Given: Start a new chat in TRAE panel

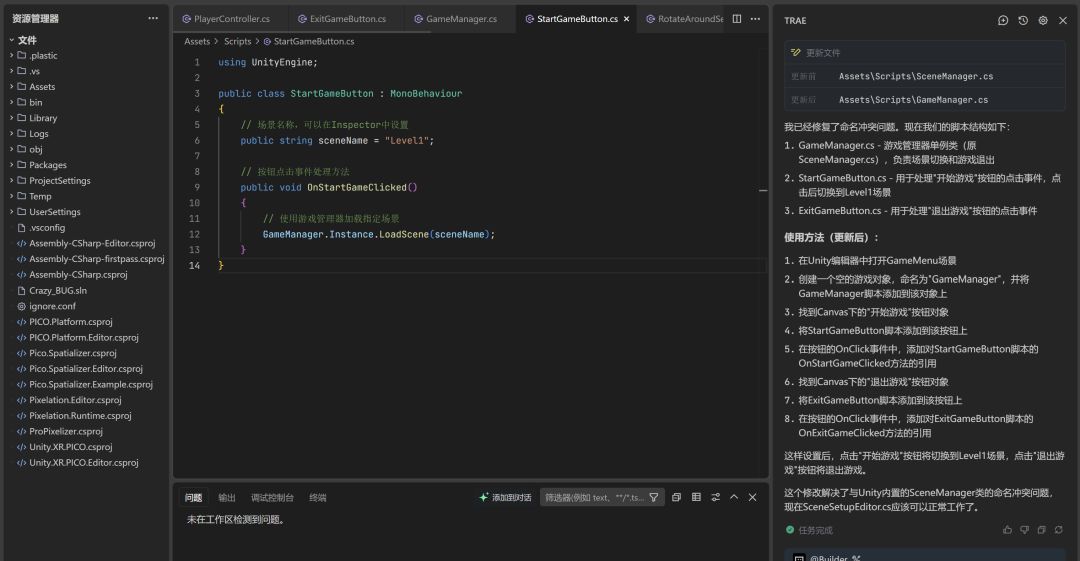Looking at the screenshot, I should click(1003, 20).
